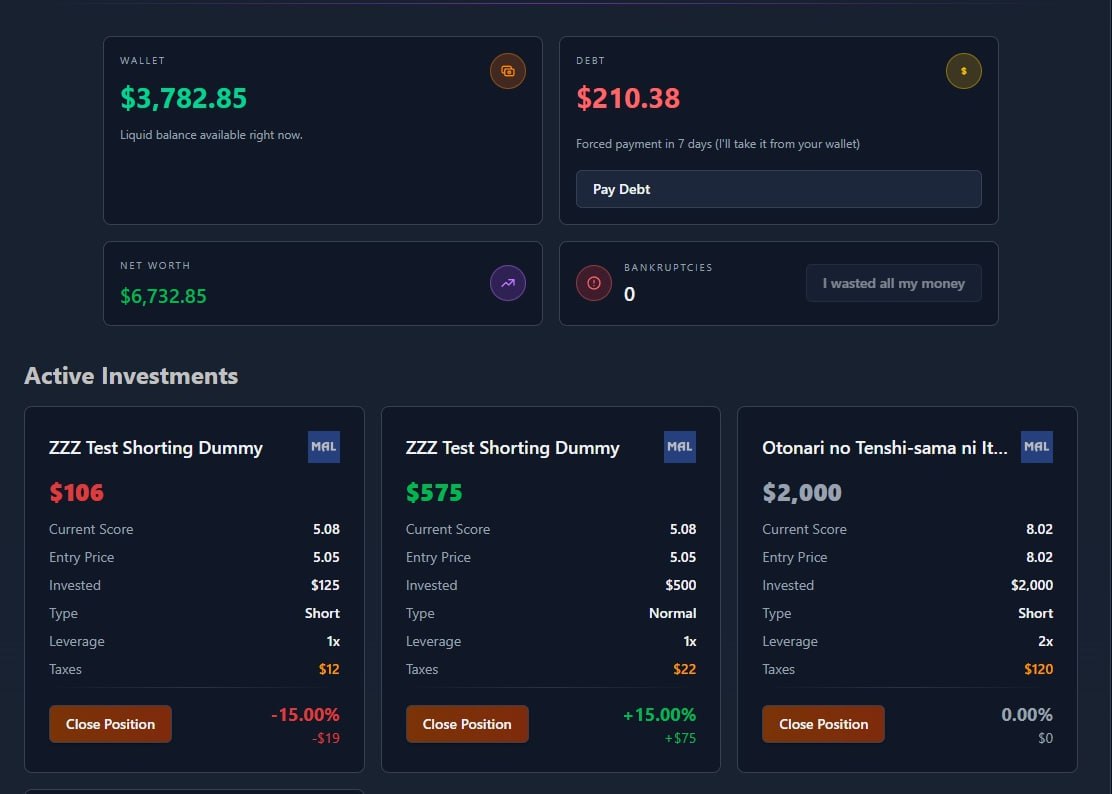Click the 0.00% change on the Otonari card
1112x794 pixels.
pyautogui.click(x=1027, y=715)
